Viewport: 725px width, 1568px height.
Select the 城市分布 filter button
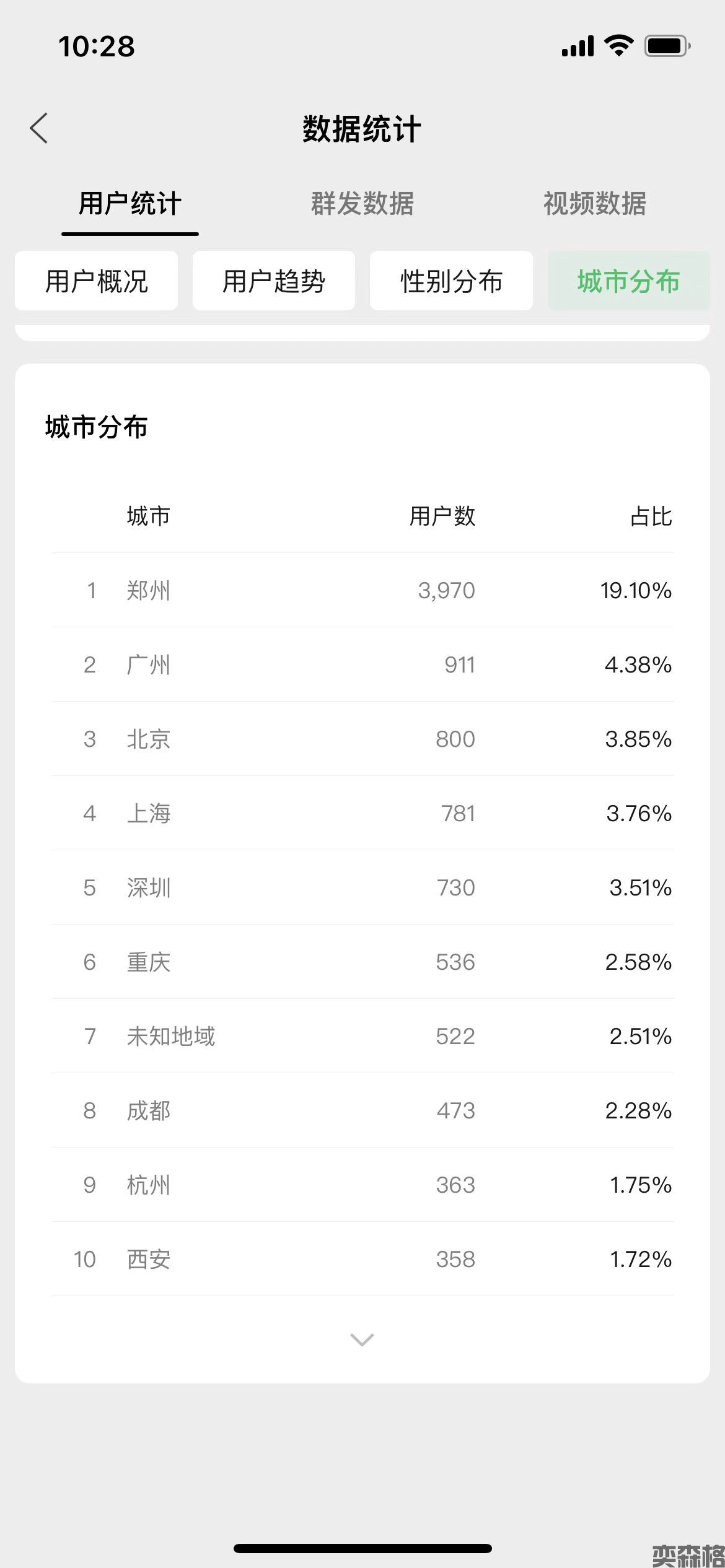tap(628, 281)
